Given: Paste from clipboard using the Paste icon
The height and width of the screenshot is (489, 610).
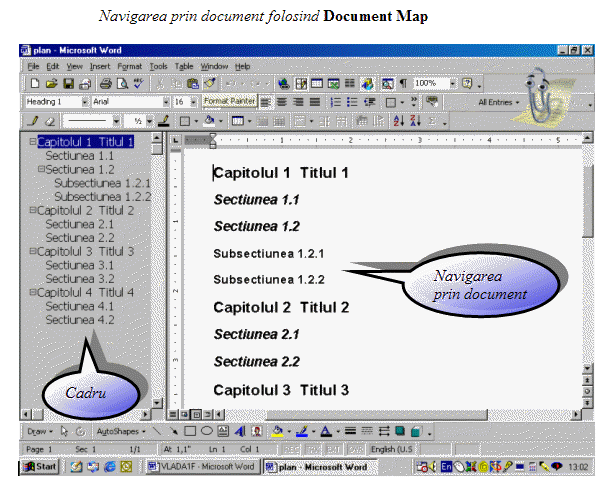Looking at the screenshot, I should tap(193, 83).
